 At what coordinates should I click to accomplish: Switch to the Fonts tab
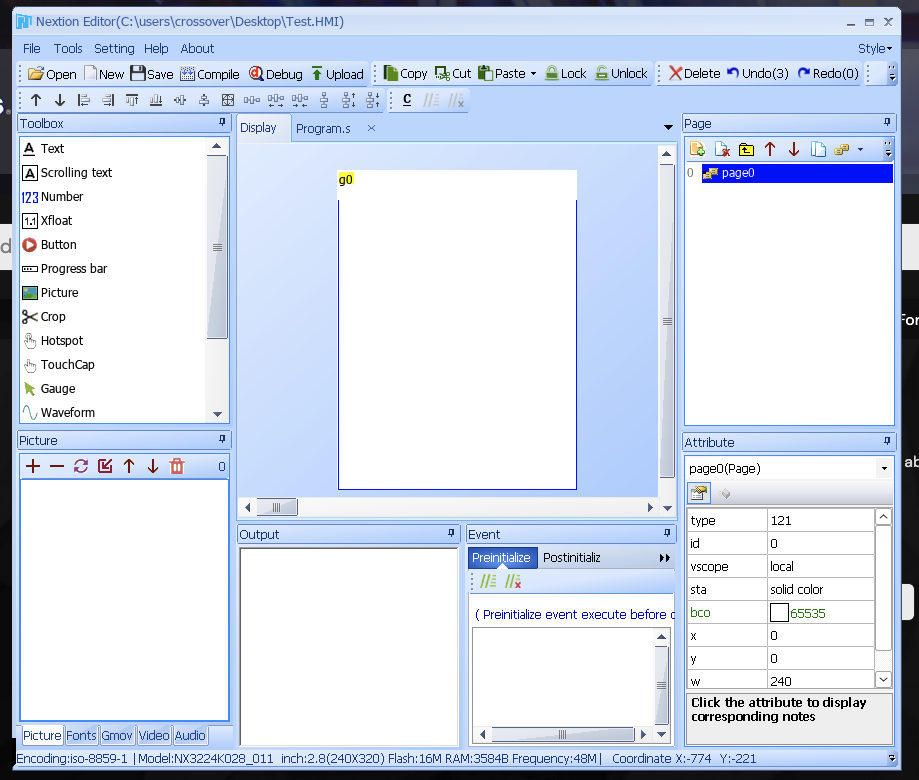coord(81,735)
